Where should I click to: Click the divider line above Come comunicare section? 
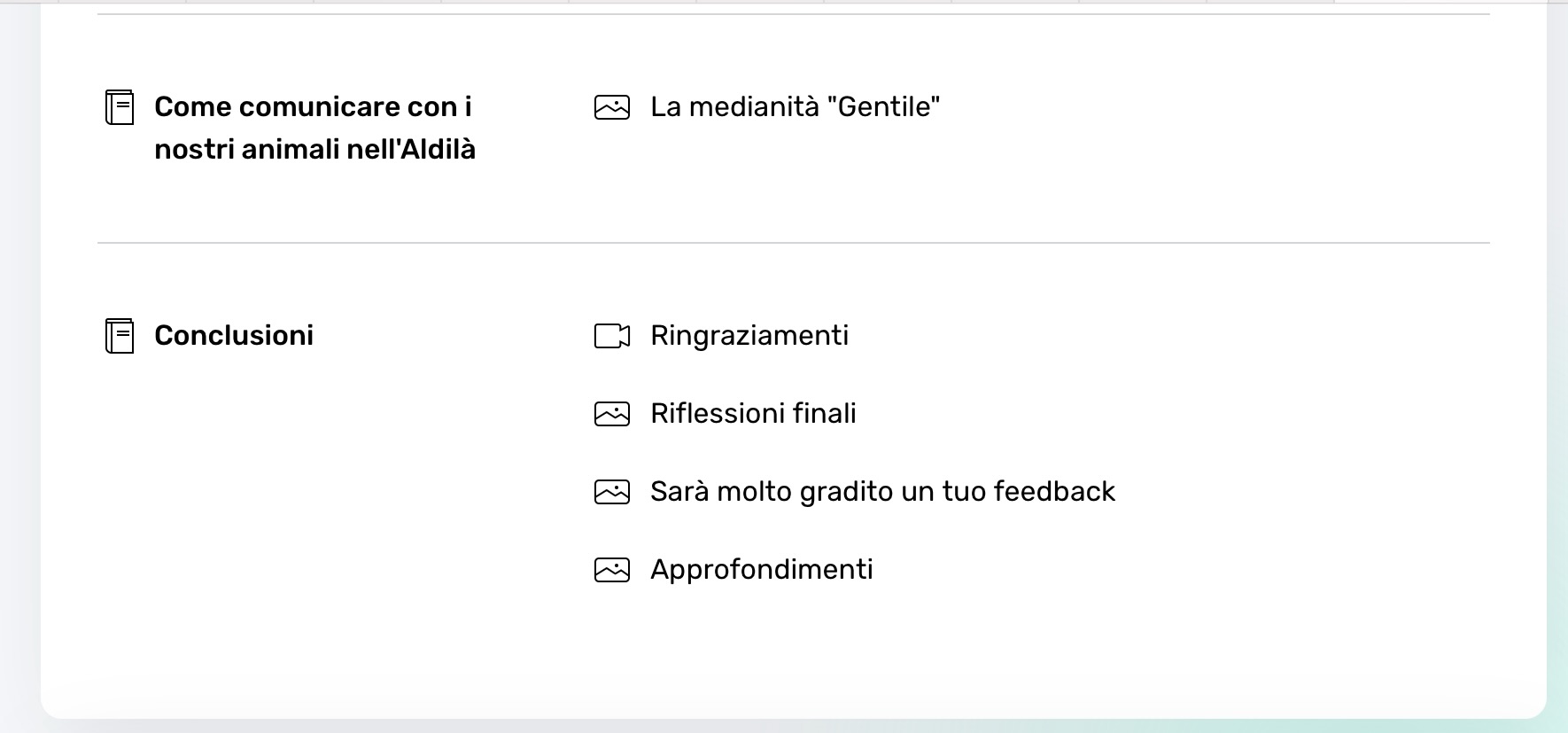[x=794, y=14]
